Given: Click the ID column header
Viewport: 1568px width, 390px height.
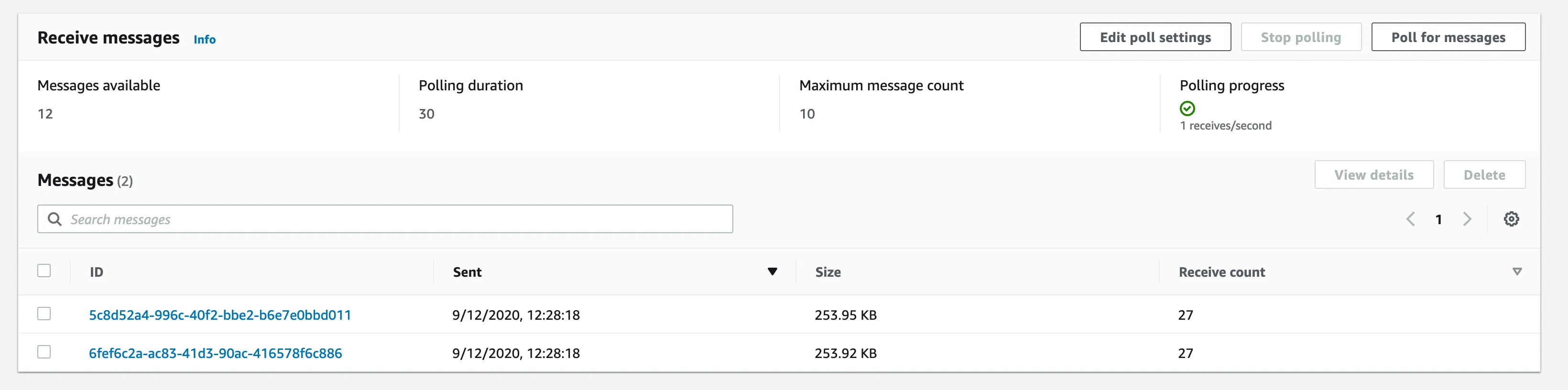Looking at the screenshot, I should 97,272.
